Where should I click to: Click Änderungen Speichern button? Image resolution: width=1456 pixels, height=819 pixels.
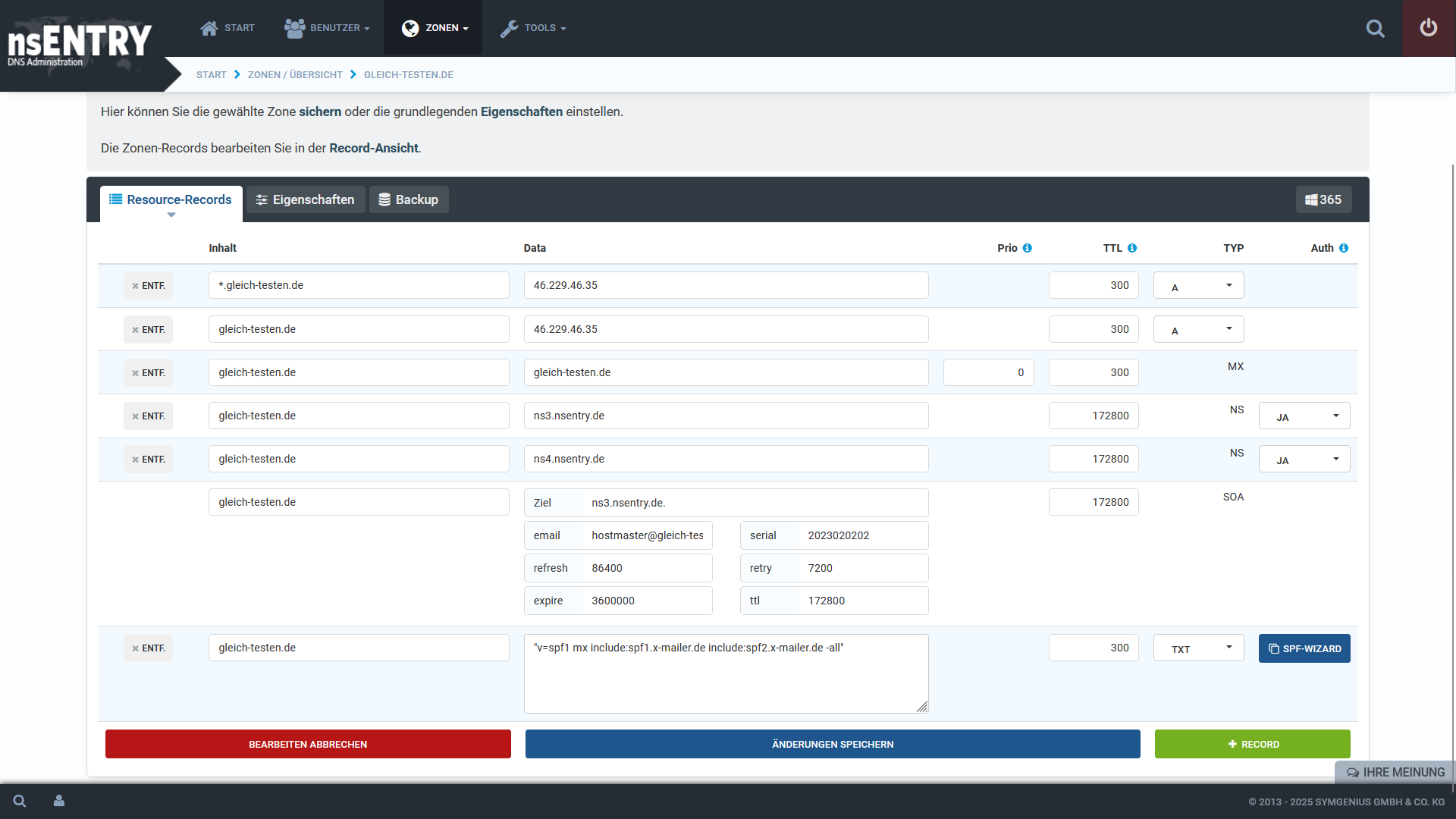[x=832, y=744]
